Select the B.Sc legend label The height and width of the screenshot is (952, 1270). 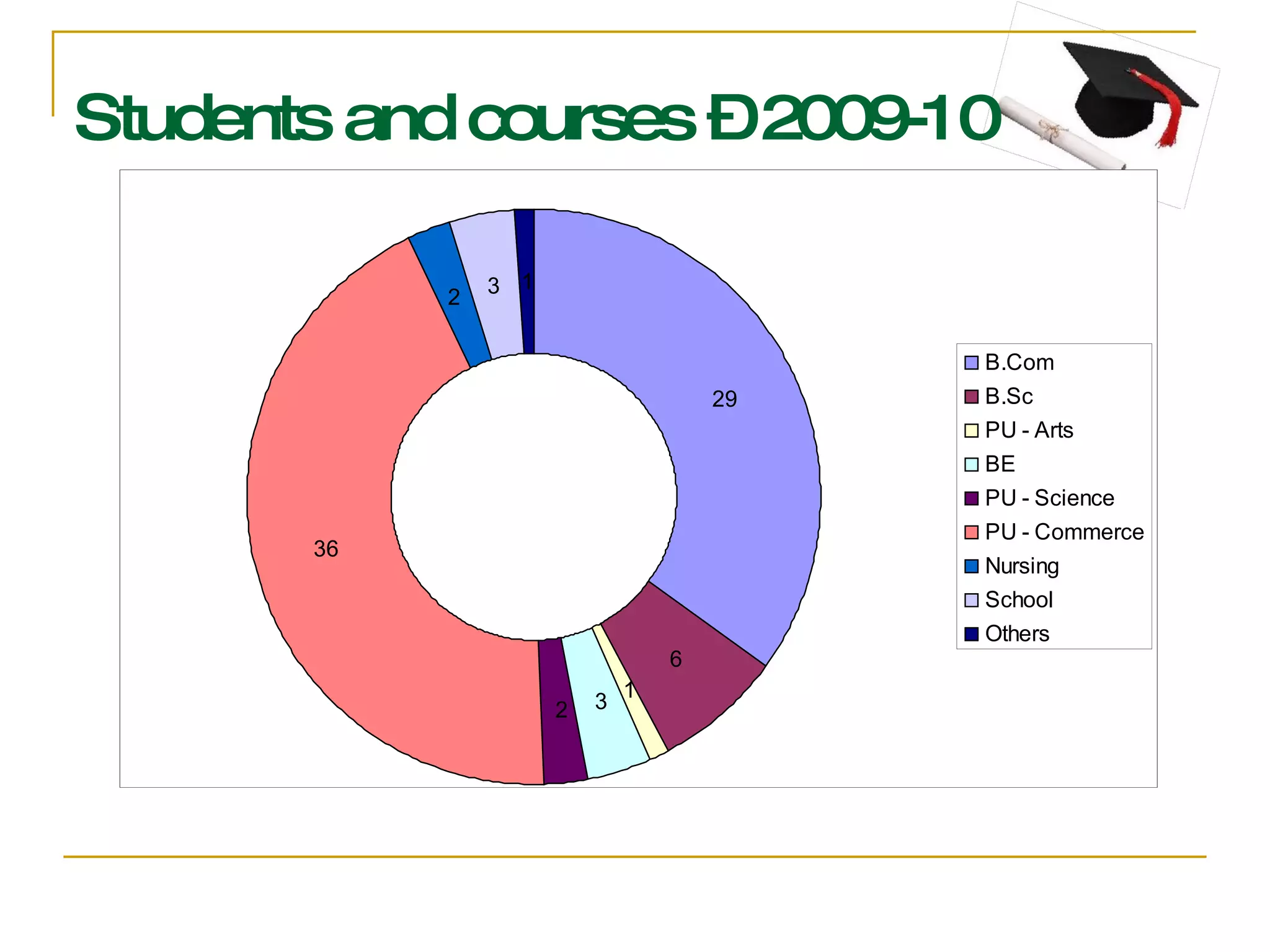click(1009, 397)
